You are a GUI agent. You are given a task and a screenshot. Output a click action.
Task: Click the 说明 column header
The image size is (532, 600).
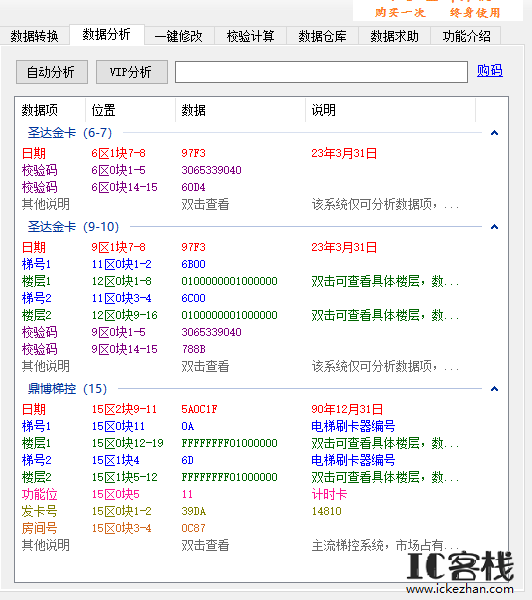(x=390, y=110)
